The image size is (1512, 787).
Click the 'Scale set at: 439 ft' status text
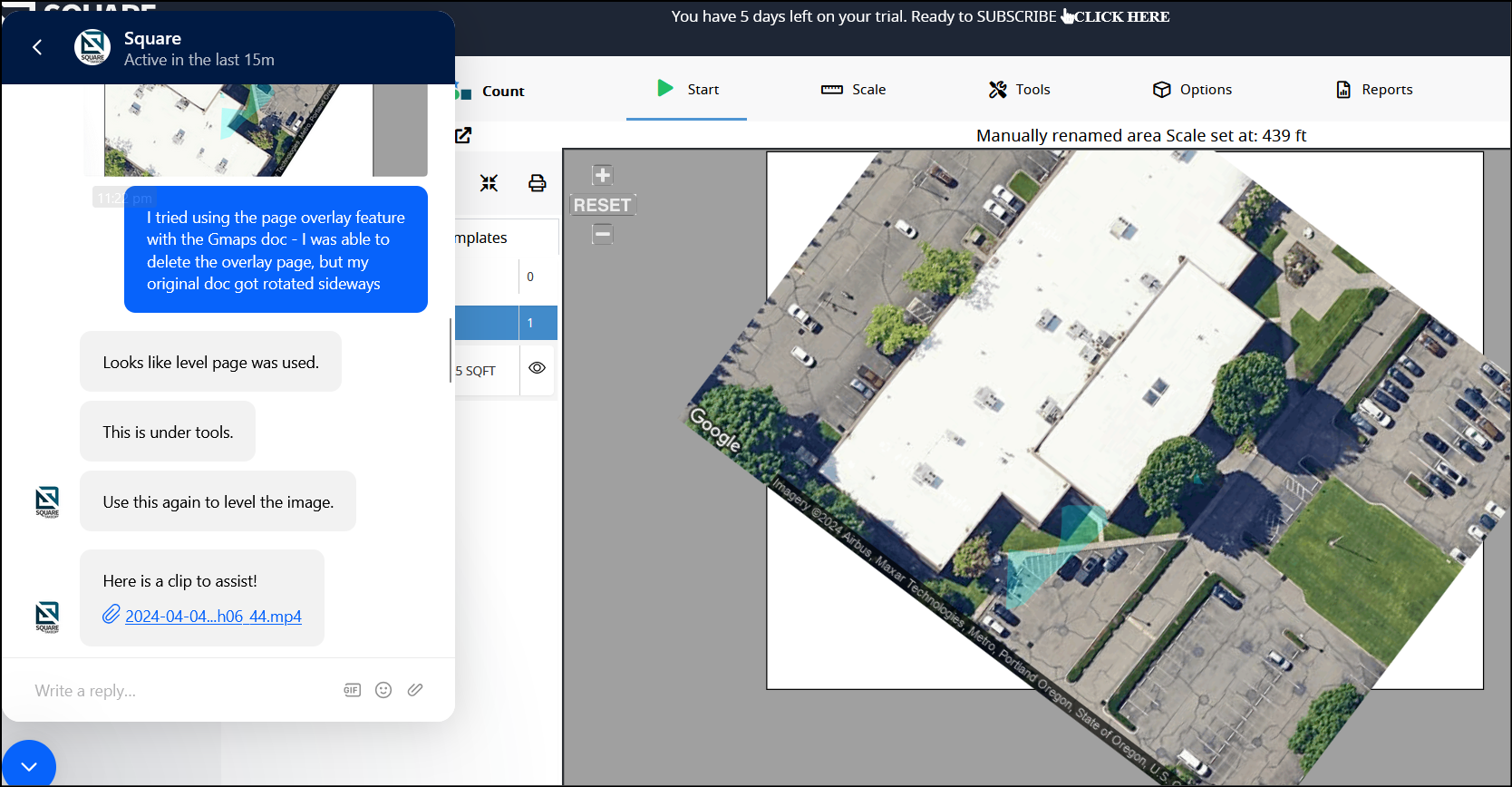click(x=1236, y=135)
